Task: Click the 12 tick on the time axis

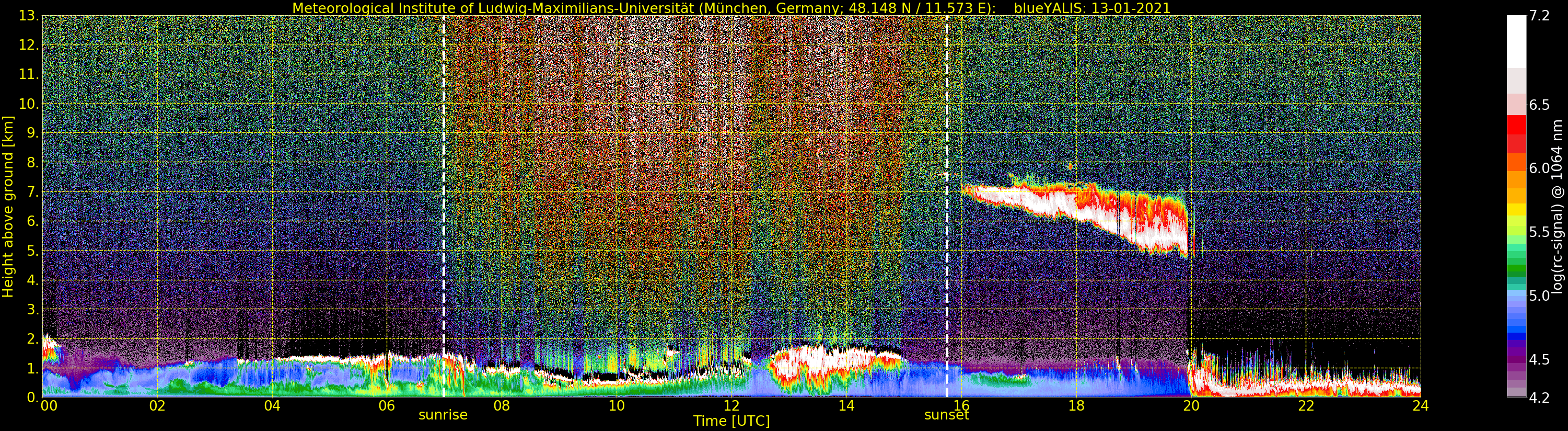Action: point(731,406)
